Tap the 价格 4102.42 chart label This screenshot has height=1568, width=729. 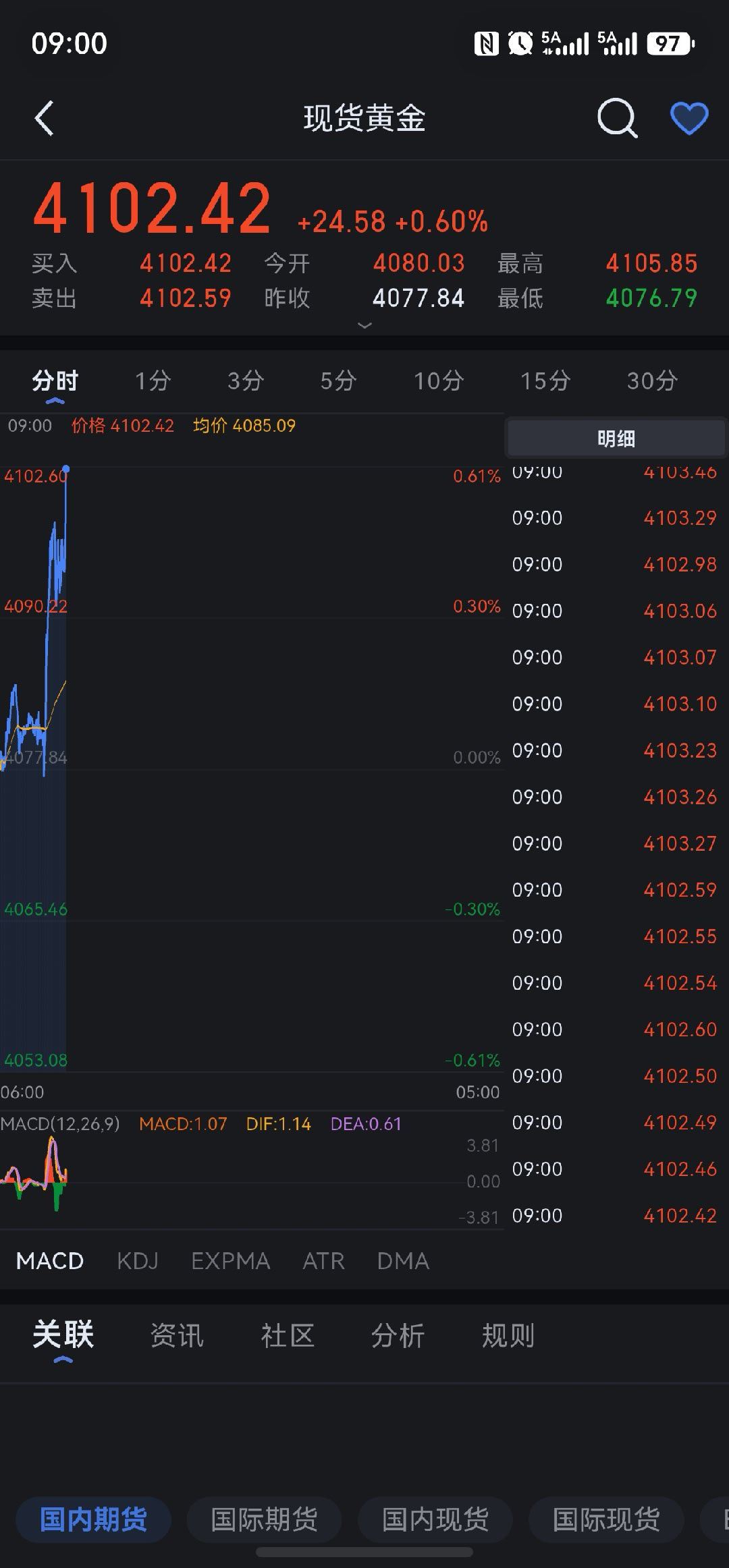click(123, 426)
